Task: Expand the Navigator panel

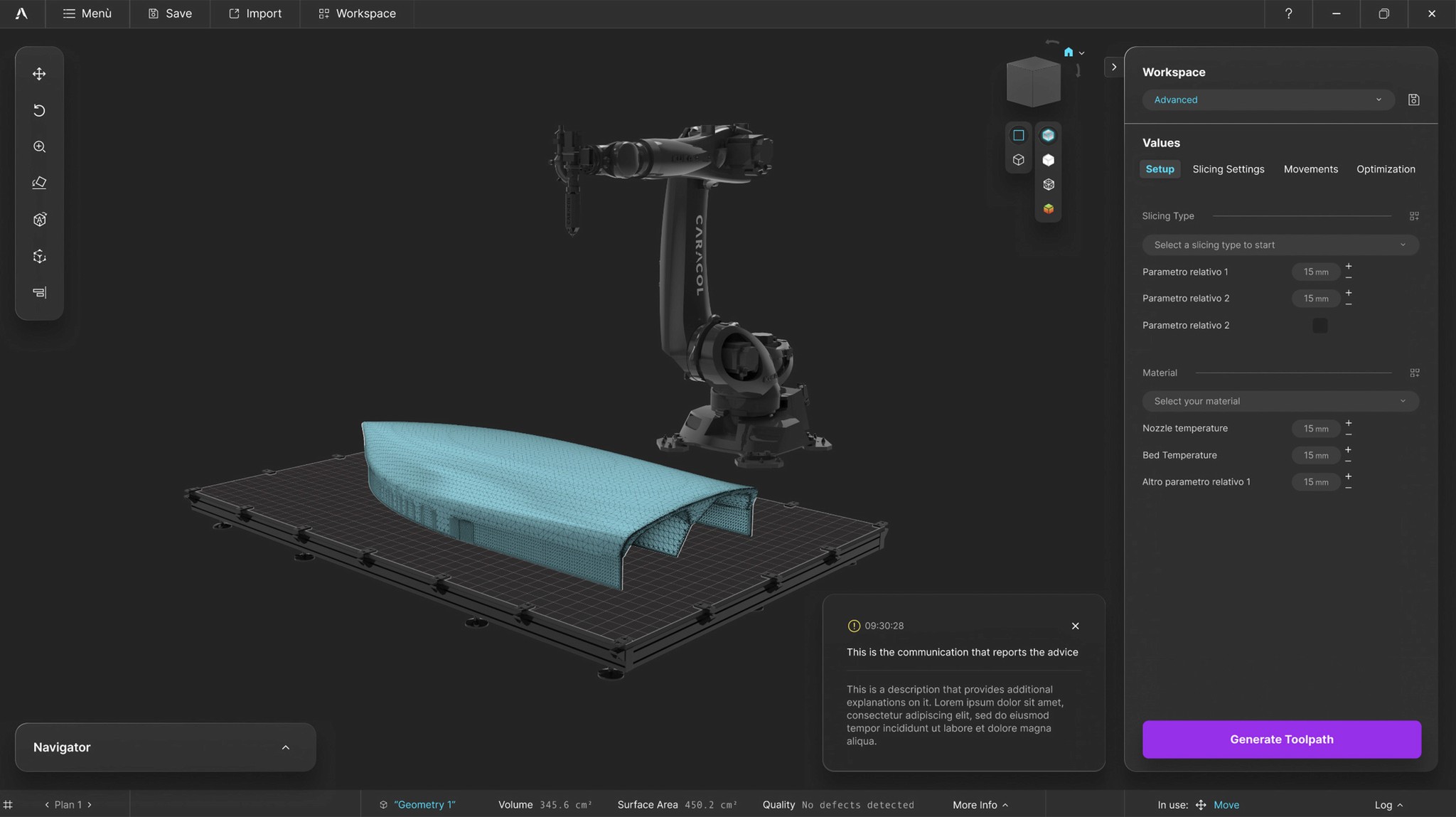Action: 285,747
